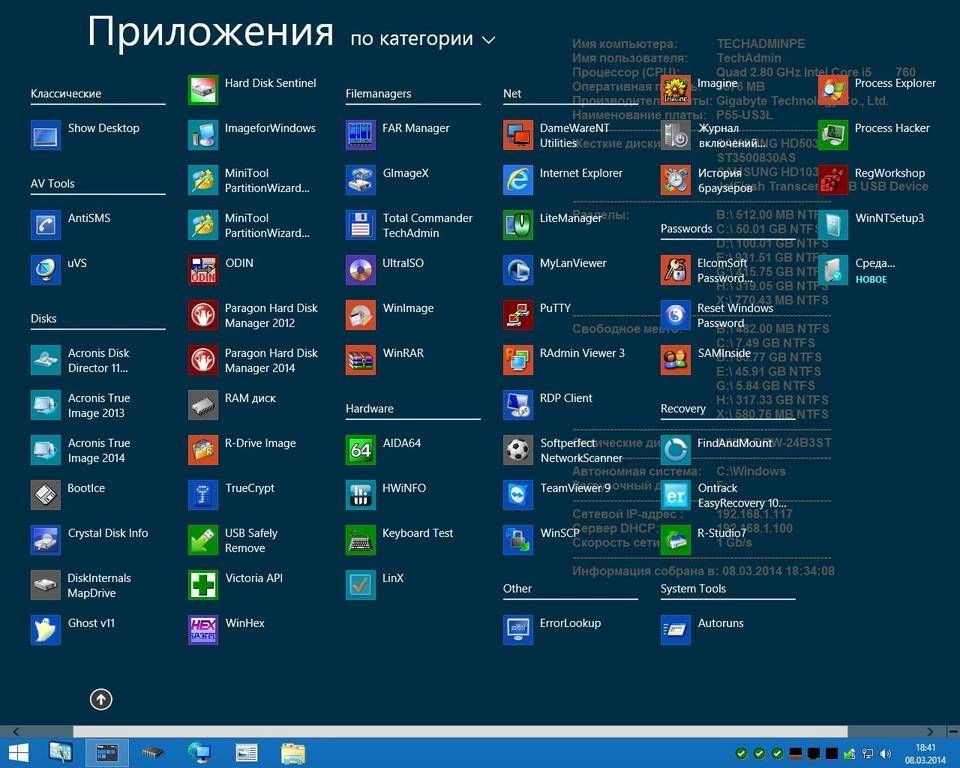Open the WinHex icon

pyautogui.click(x=203, y=630)
